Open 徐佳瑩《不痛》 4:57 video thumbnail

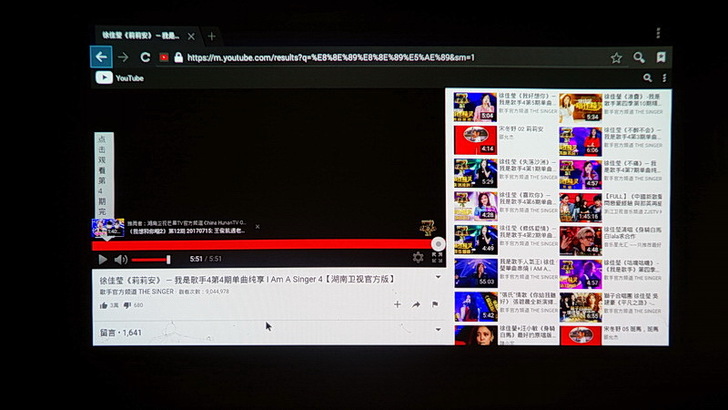pos(580,174)
